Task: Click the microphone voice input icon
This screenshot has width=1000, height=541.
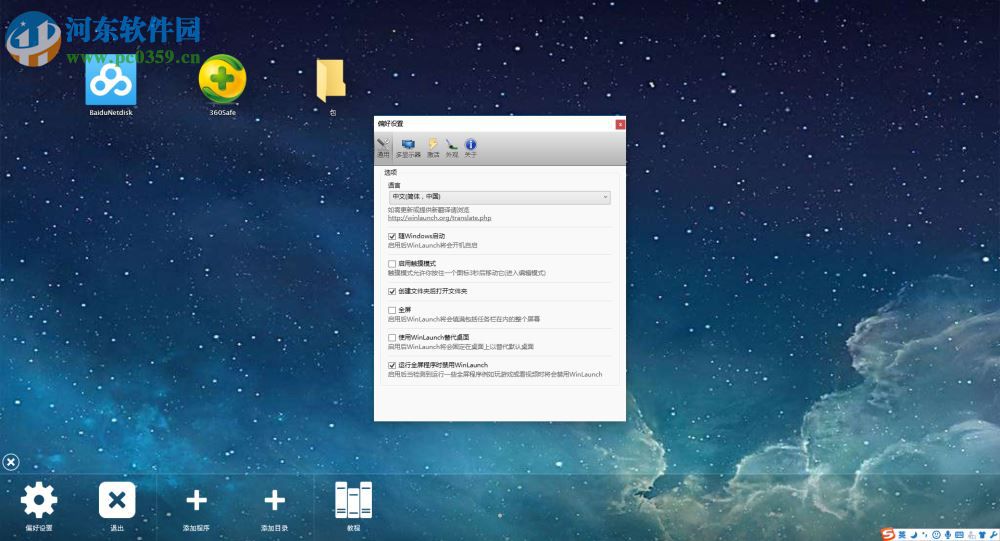Action: (948, 535)
